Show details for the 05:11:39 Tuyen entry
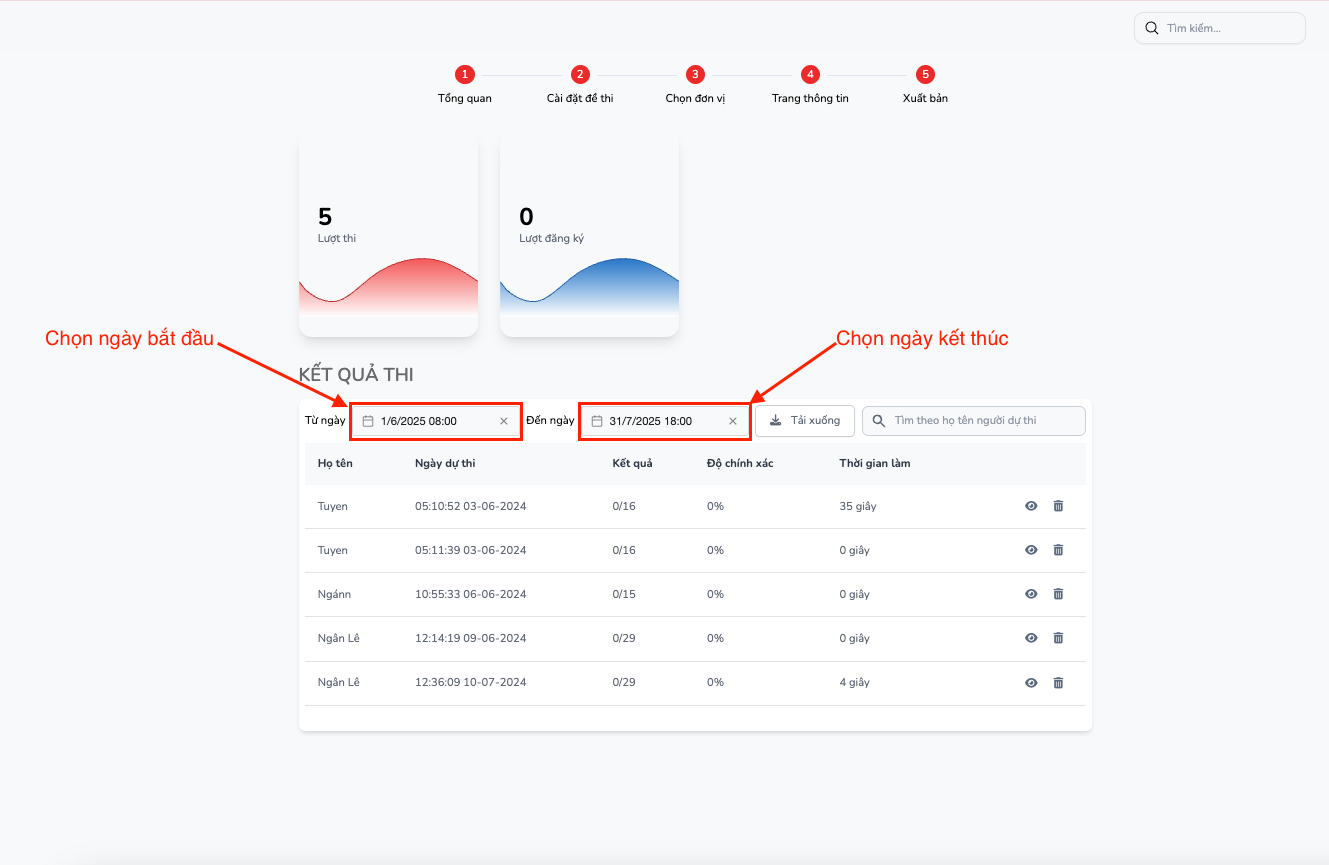The width and height of the screenshot is (1329, 865). pyautogui.click(x=1031, y=550)
